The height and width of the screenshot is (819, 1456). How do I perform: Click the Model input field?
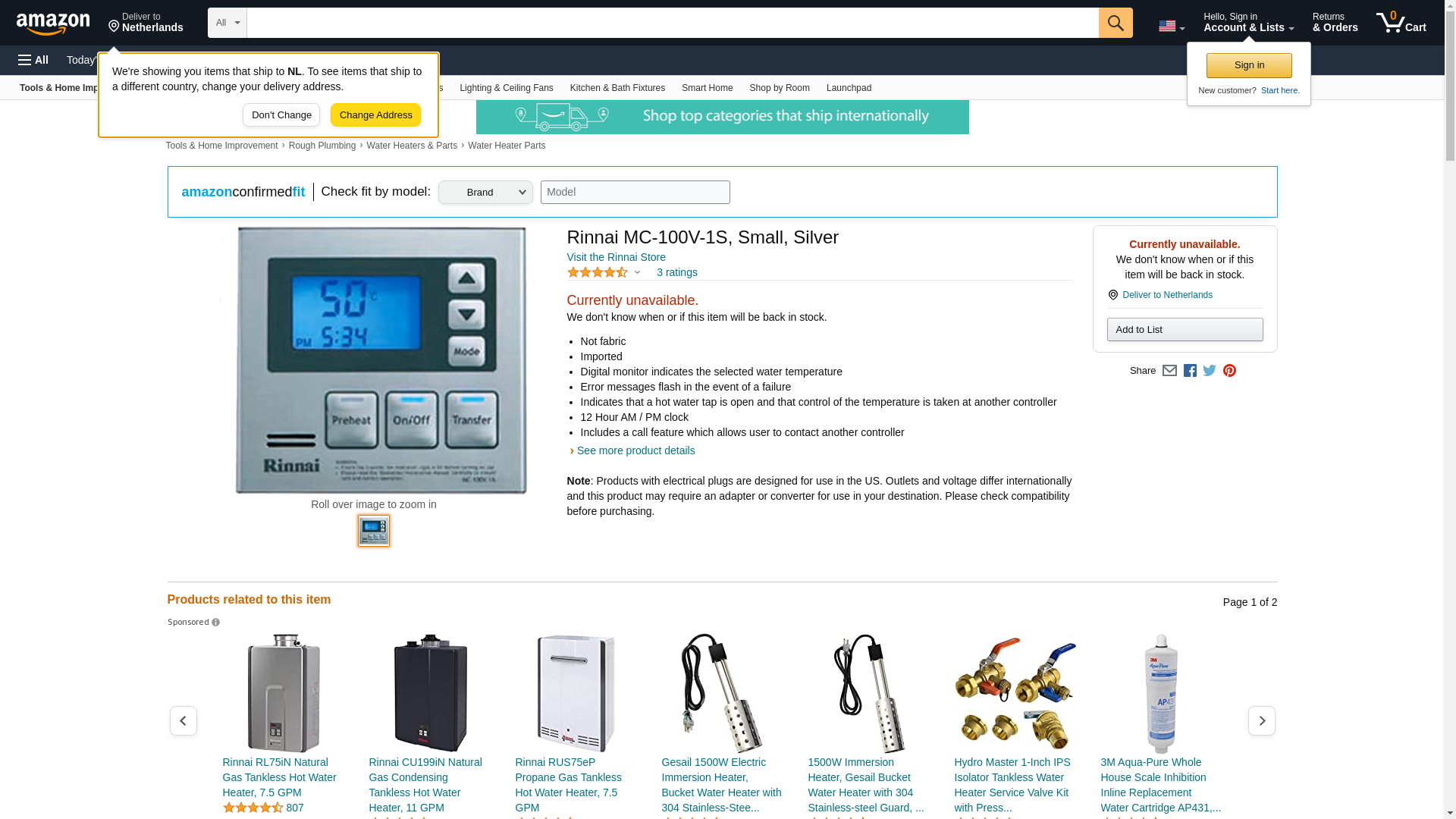635,192
